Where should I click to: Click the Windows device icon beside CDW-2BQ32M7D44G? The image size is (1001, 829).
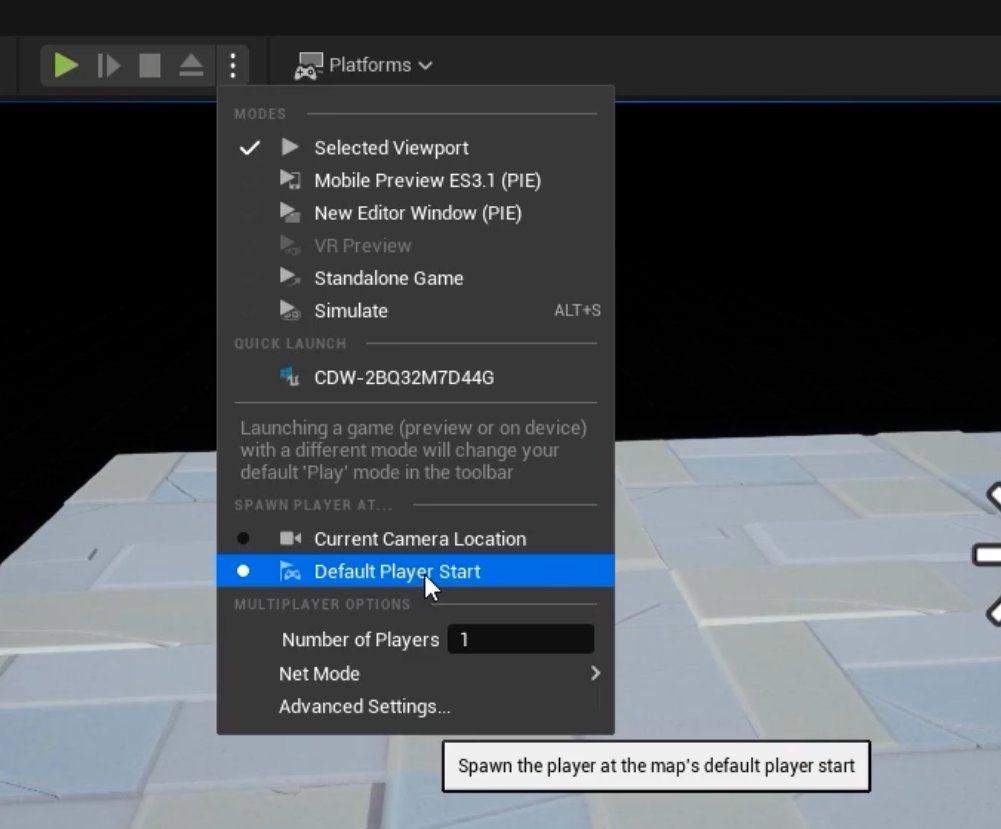point(289,377)
